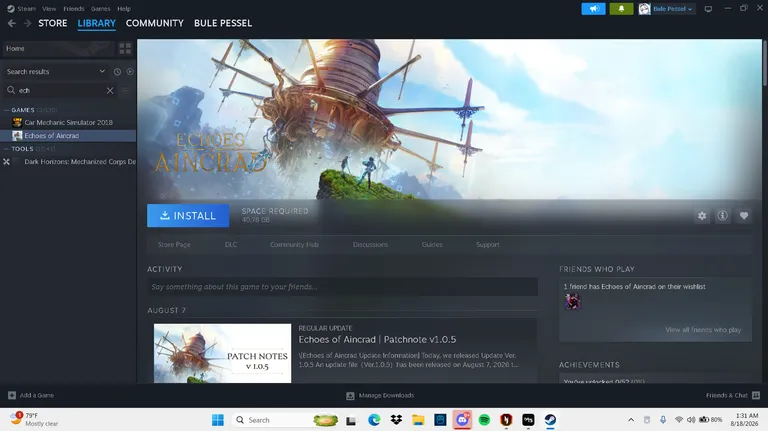
Task: Click the taskbar Search box
Action: [285, 420]
